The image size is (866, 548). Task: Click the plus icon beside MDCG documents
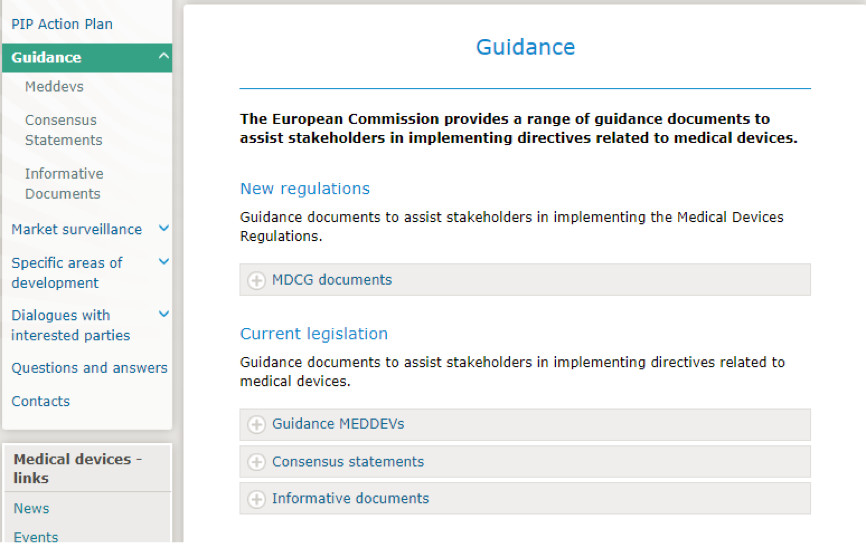click(256, 281)
